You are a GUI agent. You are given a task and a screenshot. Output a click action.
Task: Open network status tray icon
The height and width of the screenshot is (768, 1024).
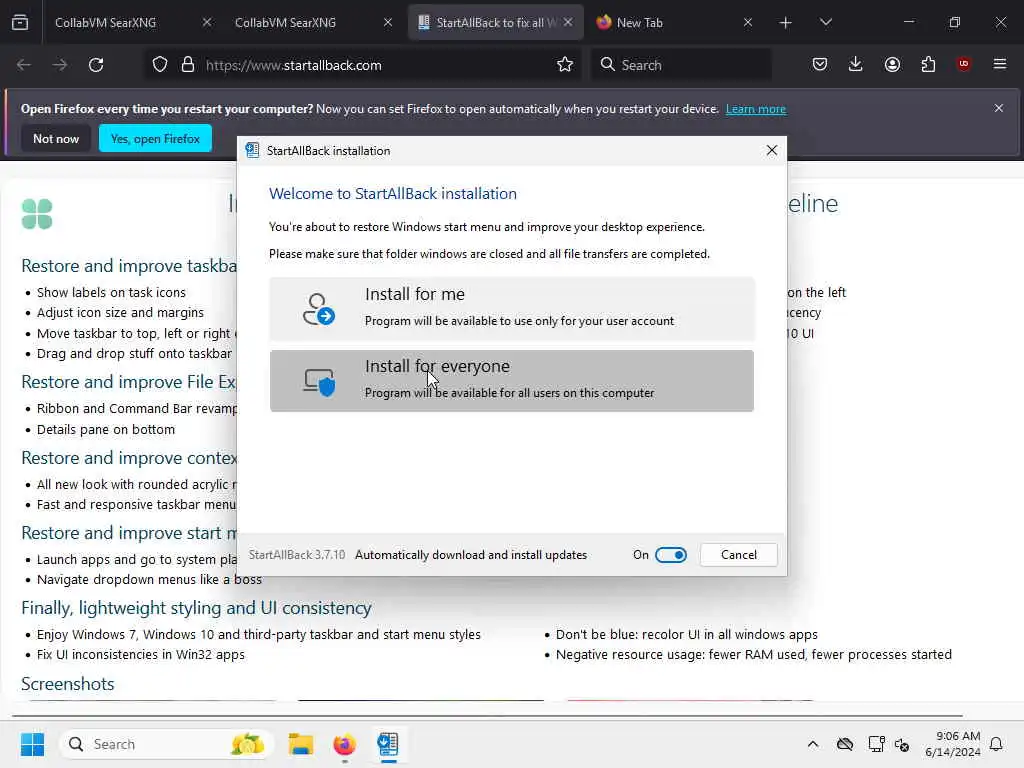(876, 744)
